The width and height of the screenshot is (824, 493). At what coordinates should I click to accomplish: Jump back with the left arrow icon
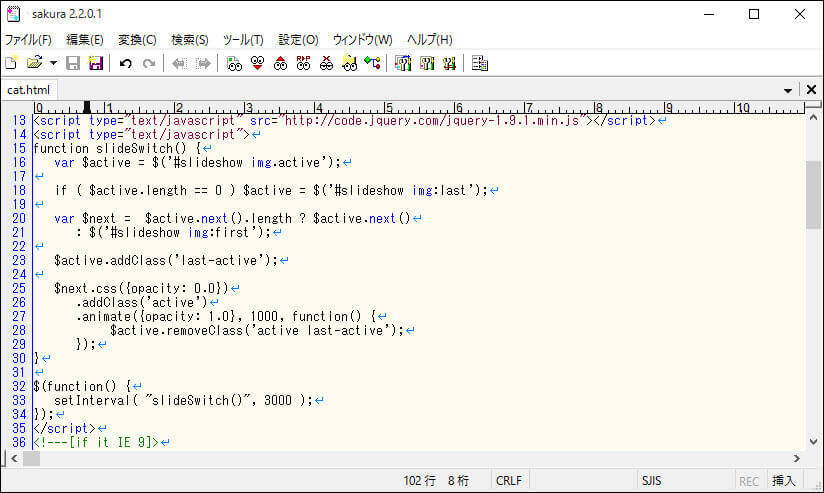[x=179, y=64]
